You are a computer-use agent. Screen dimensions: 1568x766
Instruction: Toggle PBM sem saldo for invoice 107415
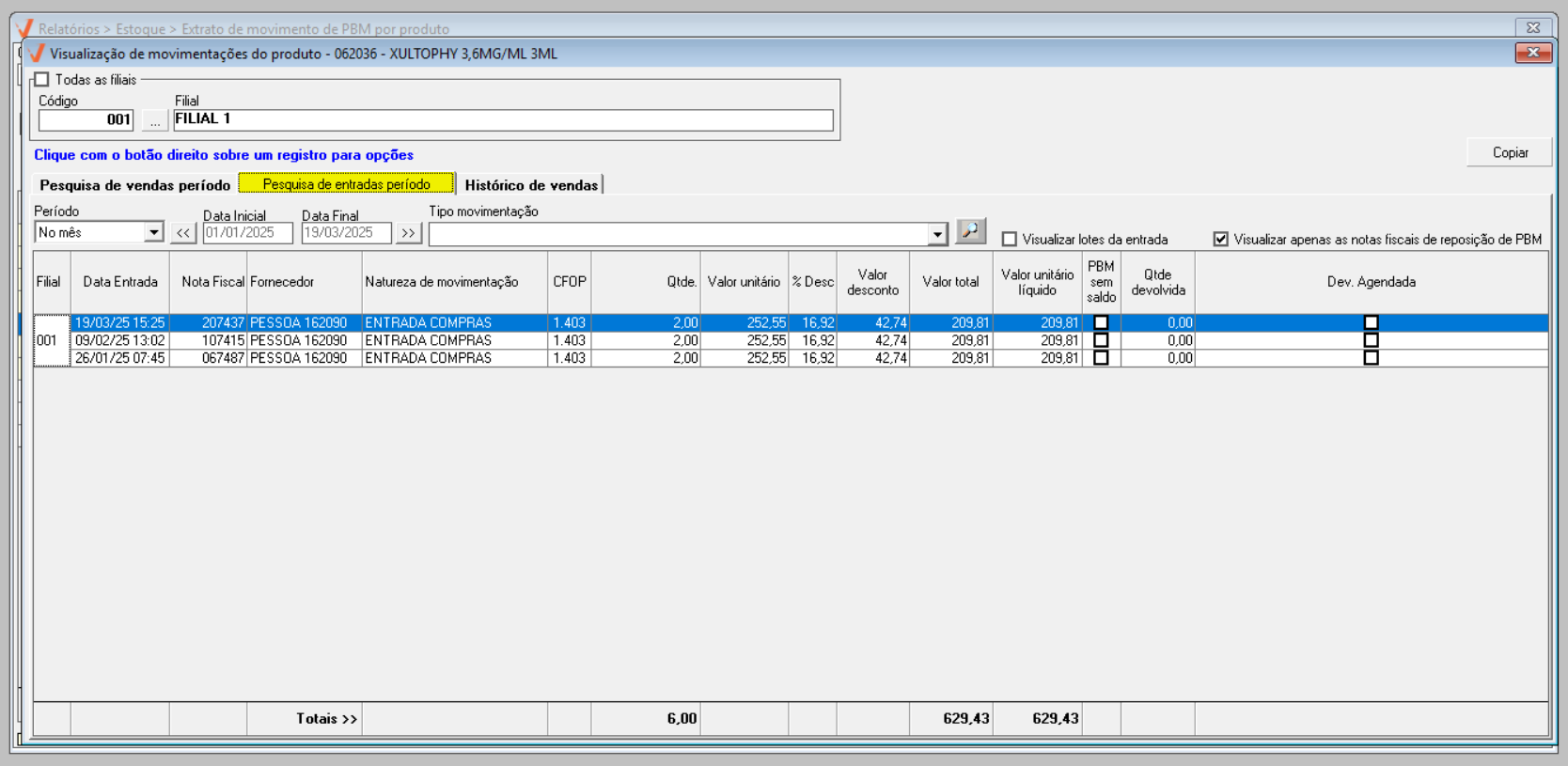(1101, 340)
